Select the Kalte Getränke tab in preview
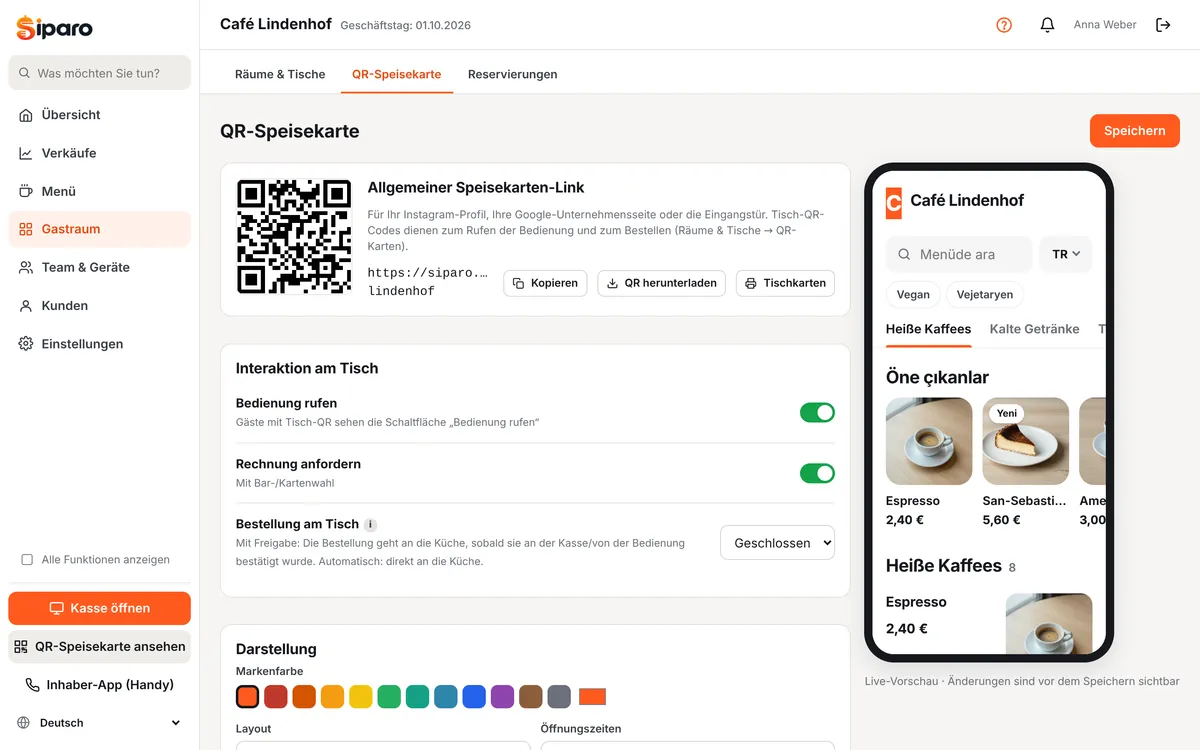 1034,329
